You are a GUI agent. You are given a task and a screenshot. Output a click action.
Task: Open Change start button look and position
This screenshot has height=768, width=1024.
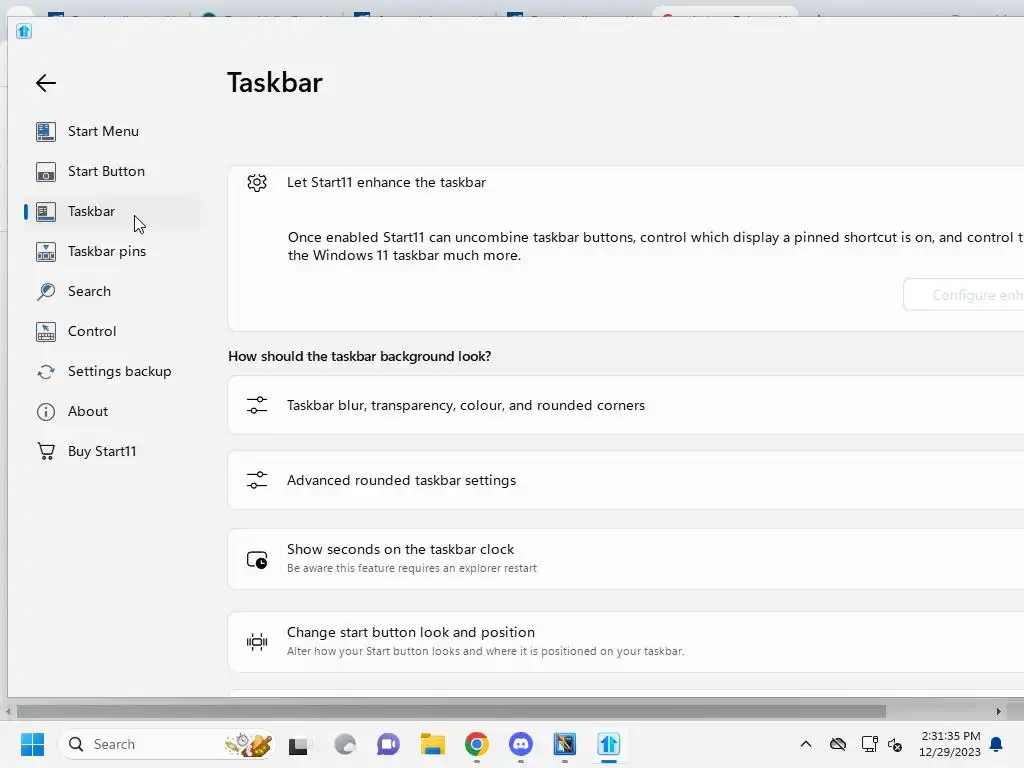point(626,642)
